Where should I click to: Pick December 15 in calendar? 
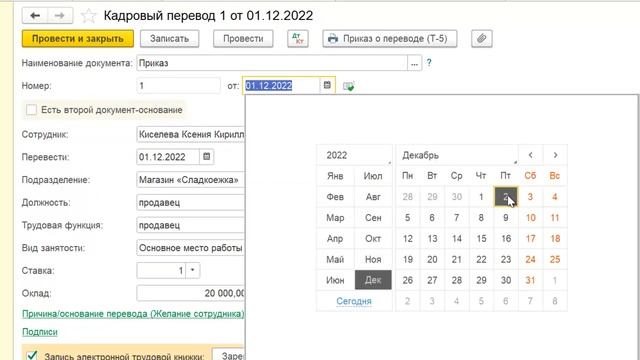tap(481, 238)
